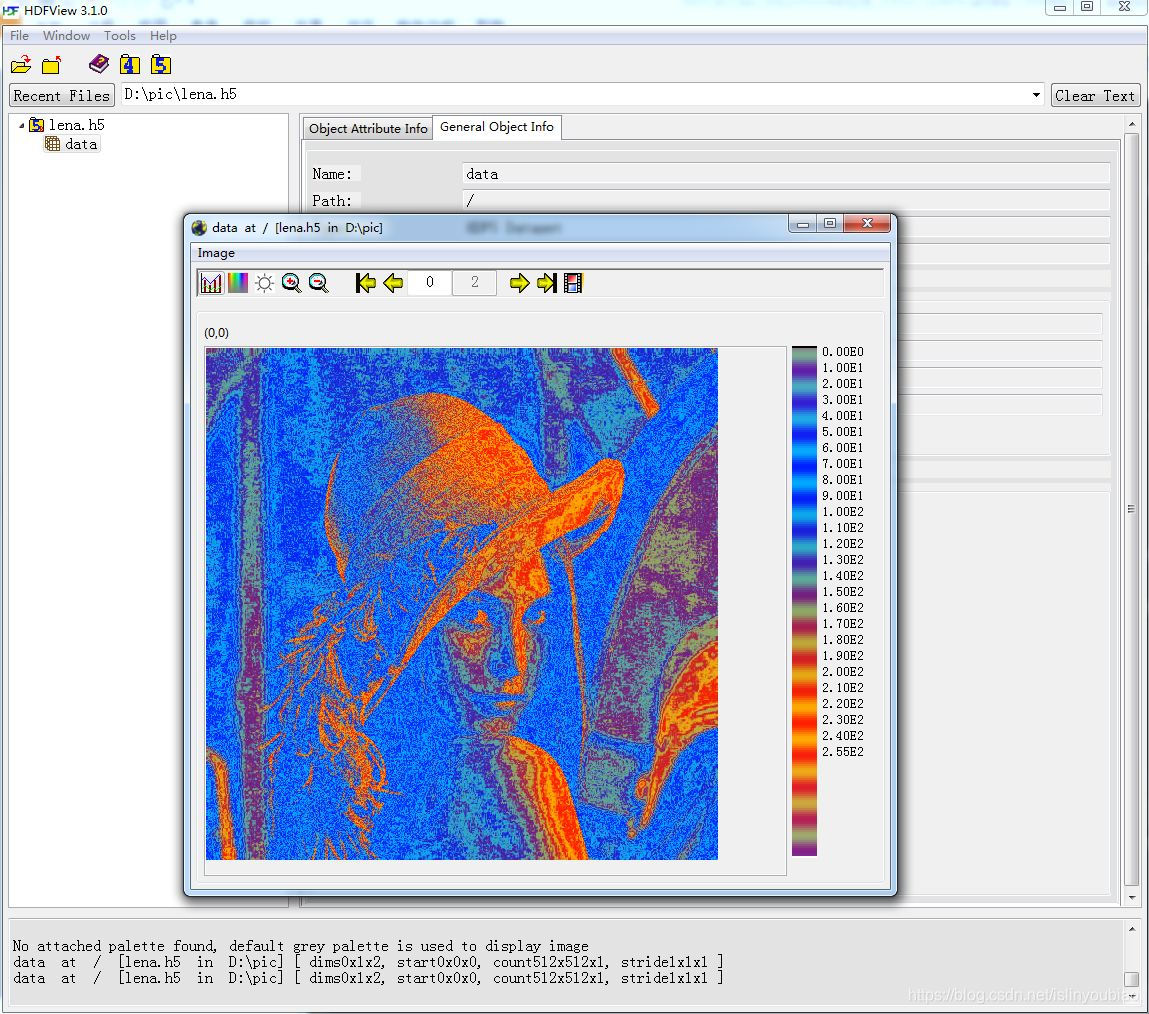The width and height of the screenshot is (1149, 1014).
Task: Zoom in on the image
Action: point(291,283)
